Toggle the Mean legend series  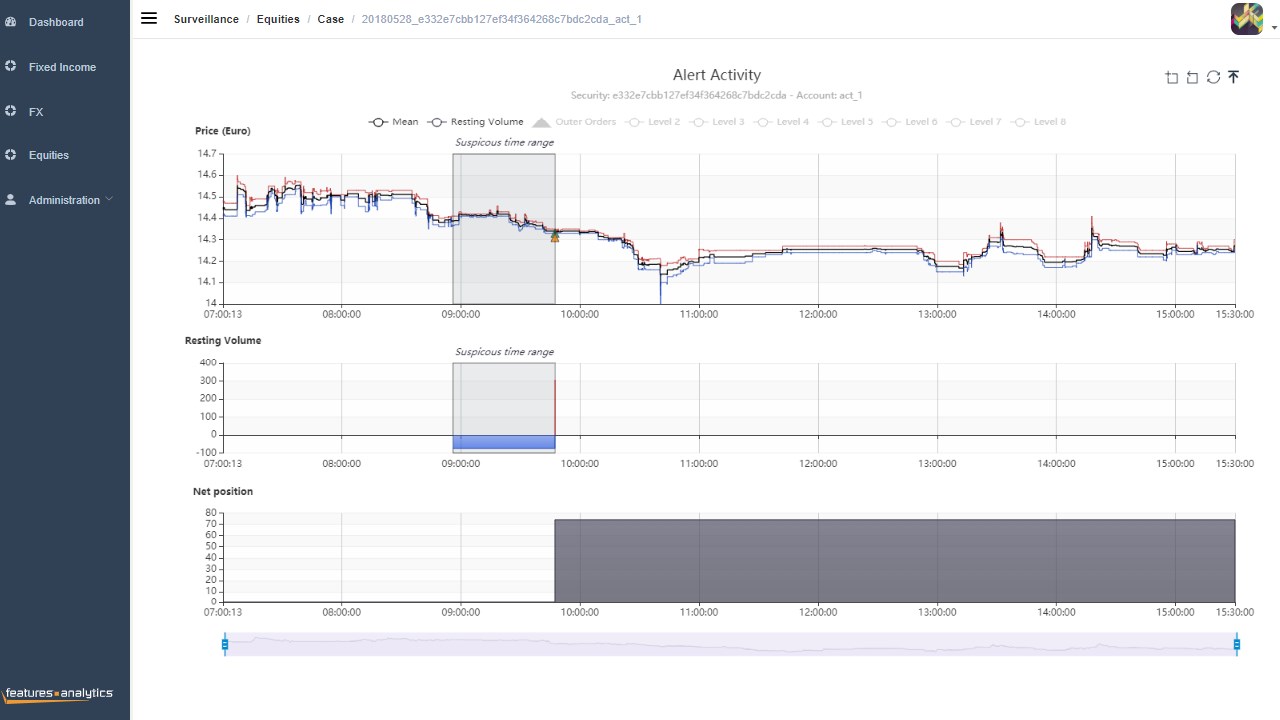pyautogui.click(x=394, y=122)
